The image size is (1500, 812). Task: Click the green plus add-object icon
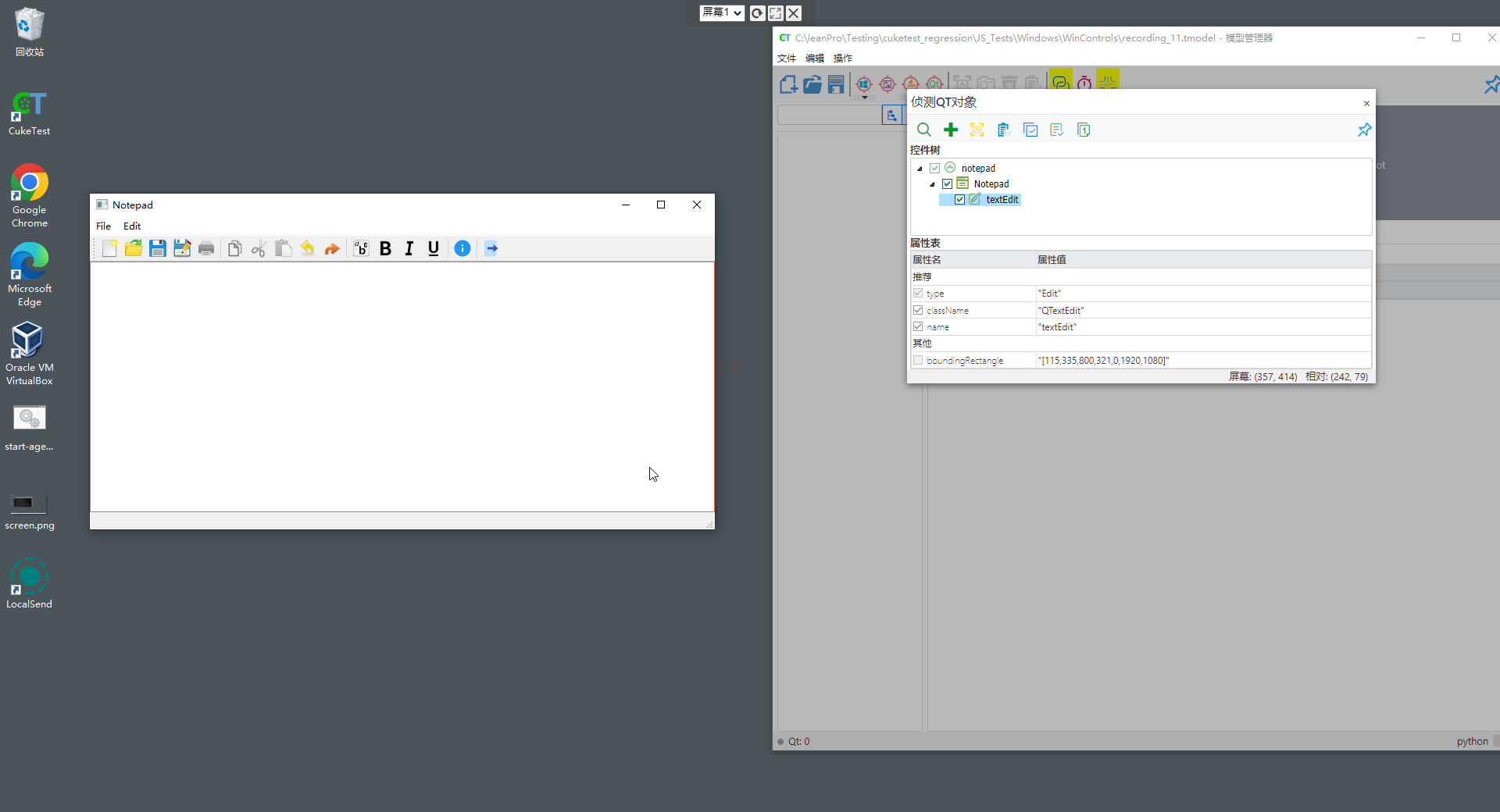951,130
